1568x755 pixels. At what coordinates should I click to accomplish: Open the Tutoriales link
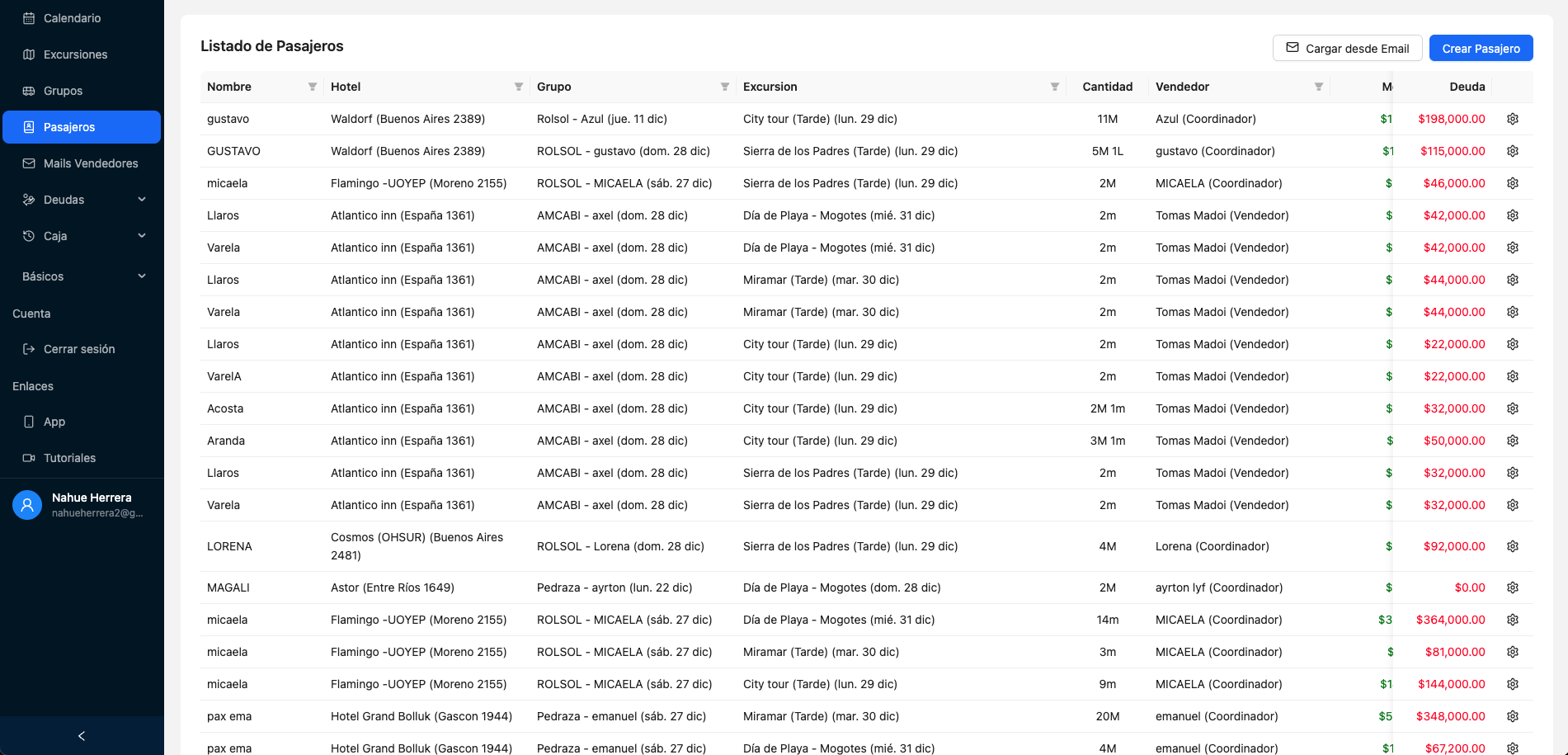(x=69, y=458)
